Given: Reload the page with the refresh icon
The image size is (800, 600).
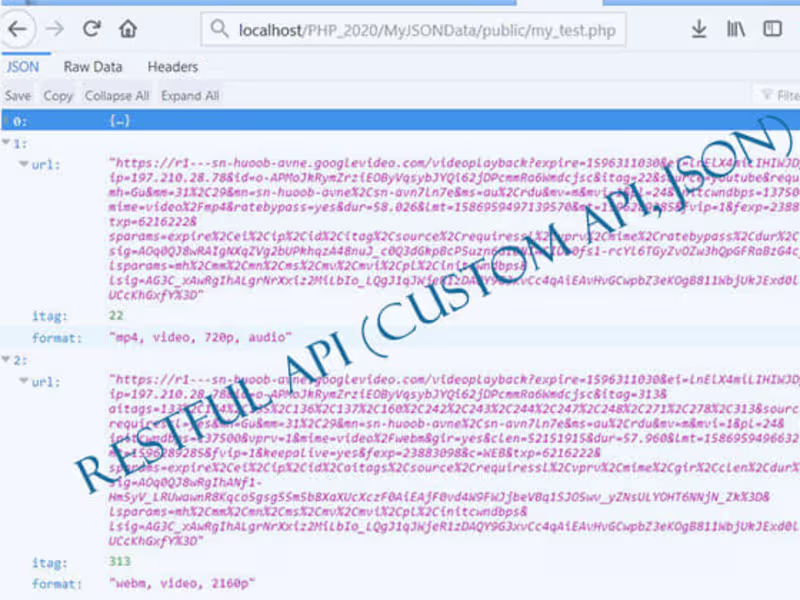Looking at the screenshot, I should click(92, 29).
